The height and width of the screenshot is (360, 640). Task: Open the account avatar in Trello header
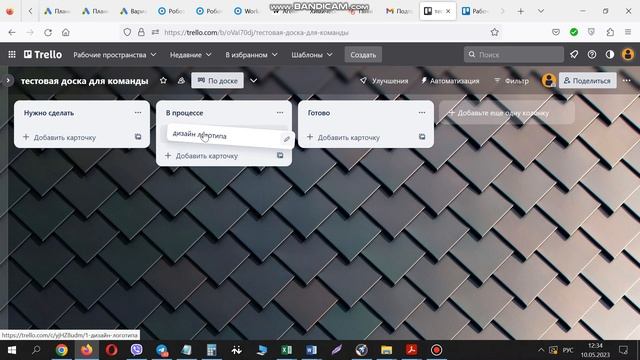coord(628,54)
